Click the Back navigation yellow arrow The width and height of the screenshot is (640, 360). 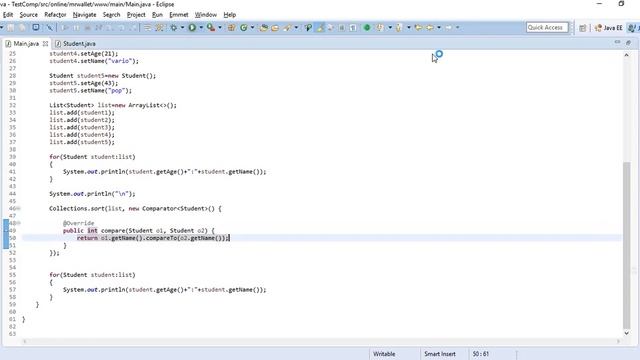[x=430, y=27]
